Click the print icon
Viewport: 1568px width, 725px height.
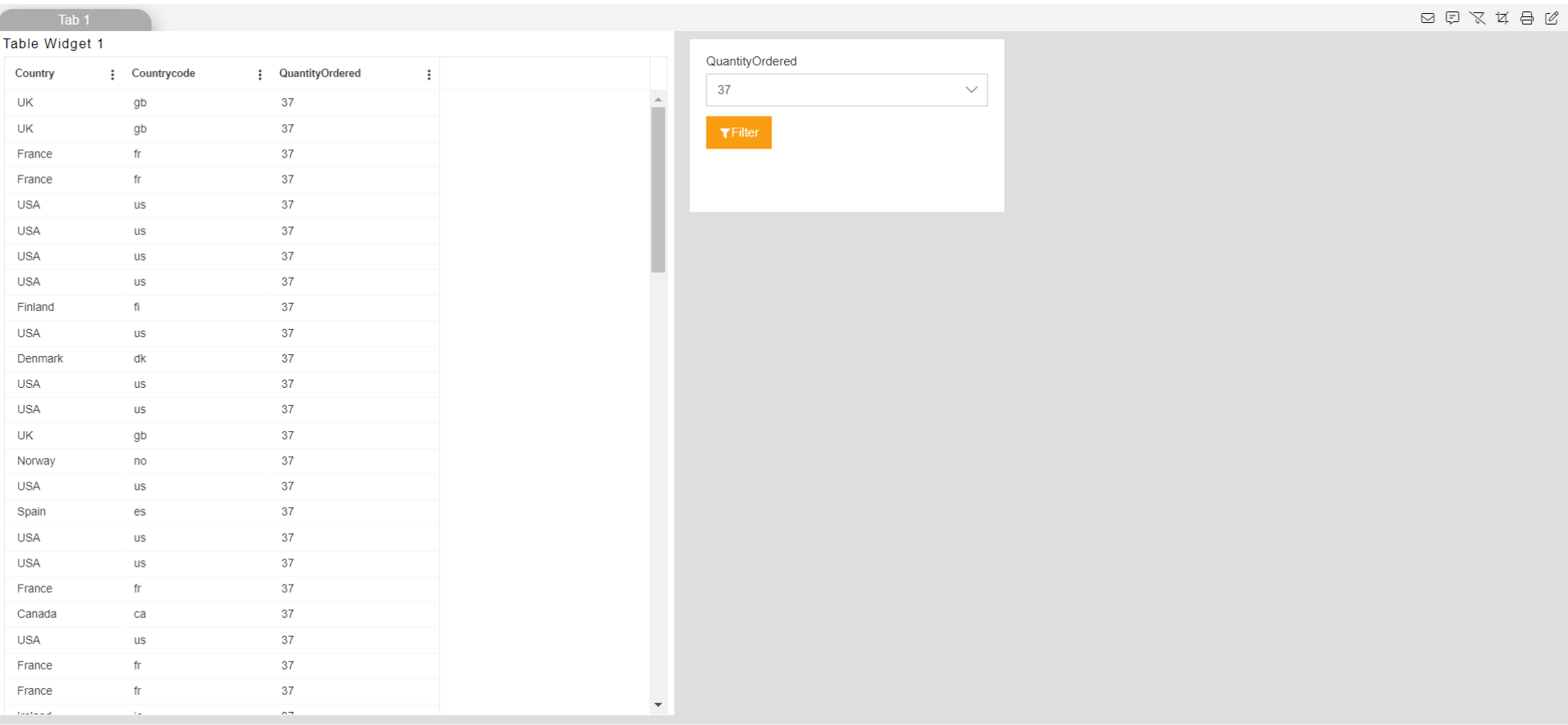pos(1527,18)
